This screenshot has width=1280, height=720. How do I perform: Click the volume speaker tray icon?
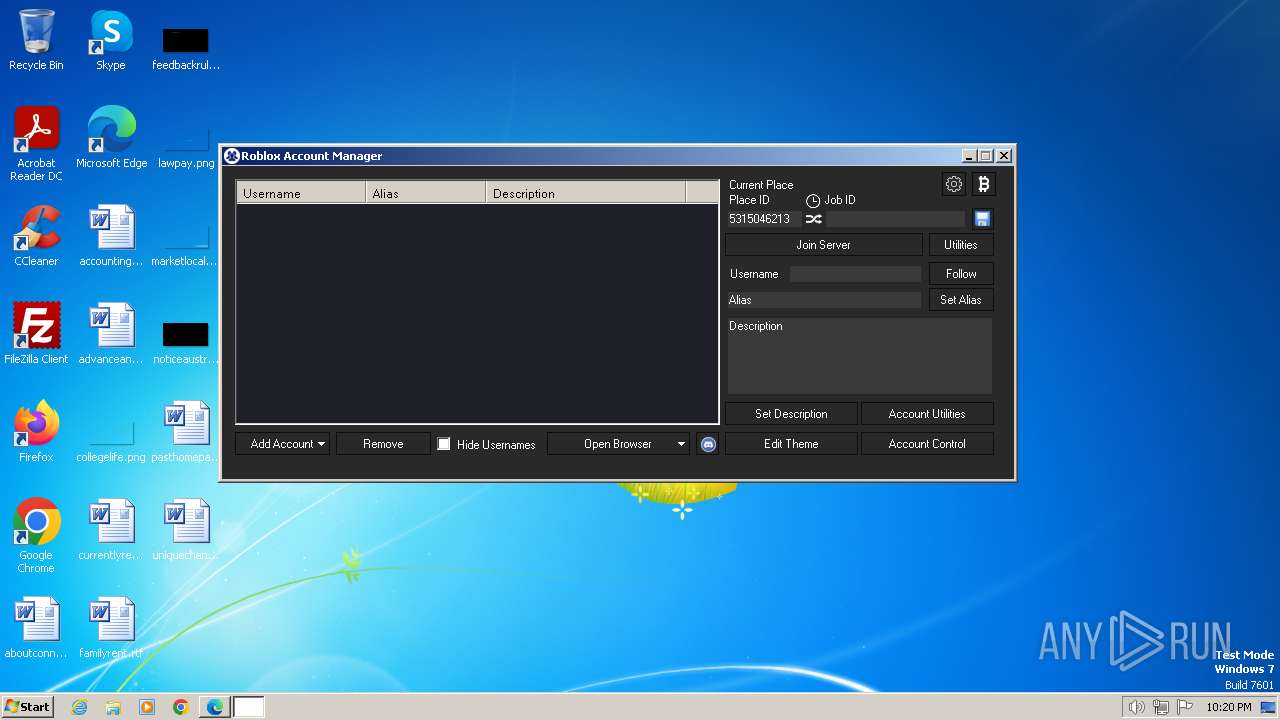pos(1136,707)
